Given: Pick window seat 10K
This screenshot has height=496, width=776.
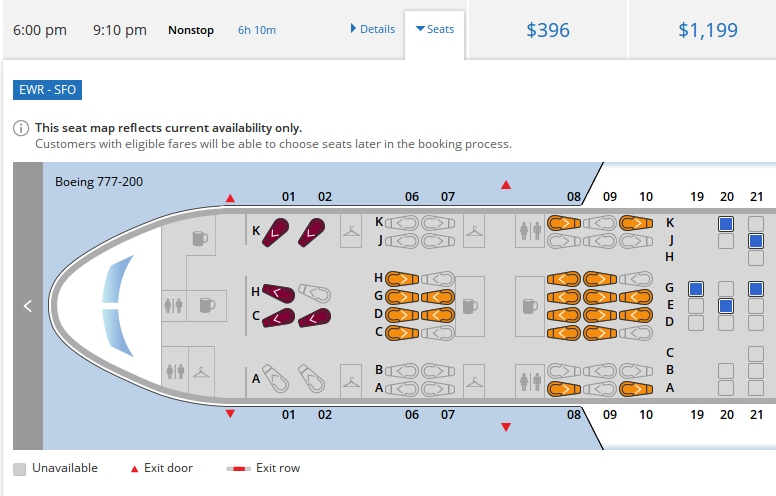Looking at the screenshot, I should tap(636, 223).
